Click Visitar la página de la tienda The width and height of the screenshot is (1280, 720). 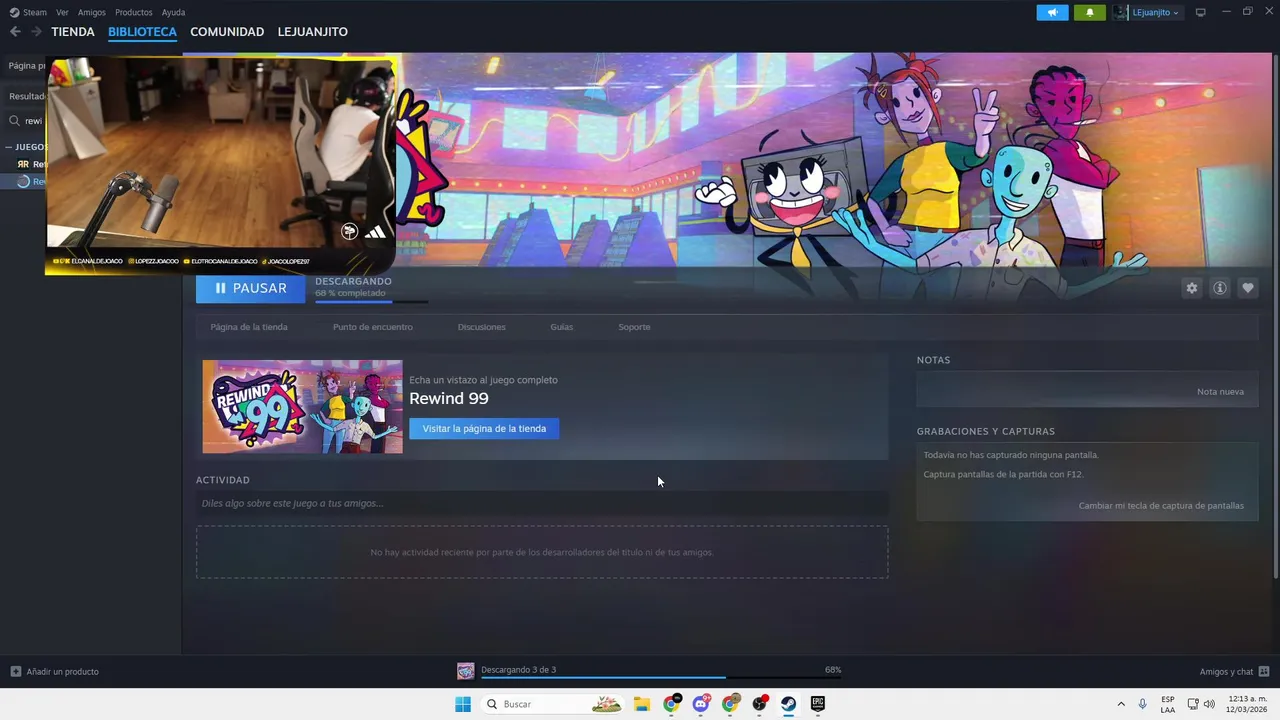484,429
